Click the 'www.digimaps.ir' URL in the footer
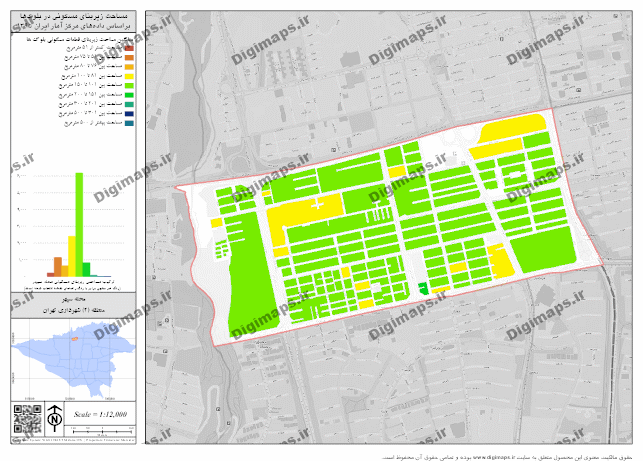 click(492, 457)
